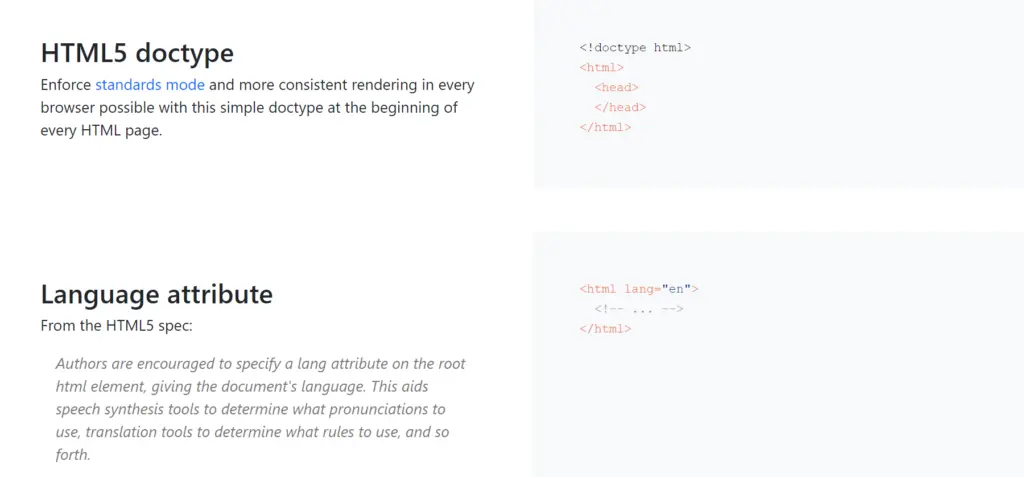Click the opening '<html>' tag in doctype example
The width and height of the screenshot is (1024, 477).
[601, 67]
